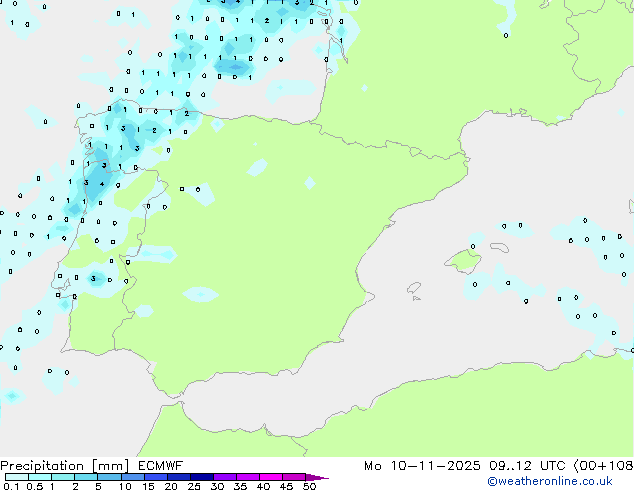Select the 5–10 mm legend color swatch
Image resolution: width=634 pixels, height=490 pixels.
click(109, 477)
